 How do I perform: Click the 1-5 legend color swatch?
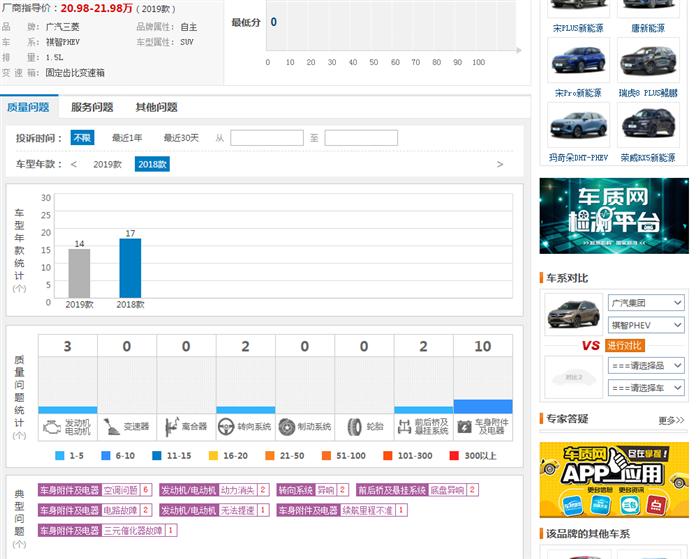click(59, 455)
